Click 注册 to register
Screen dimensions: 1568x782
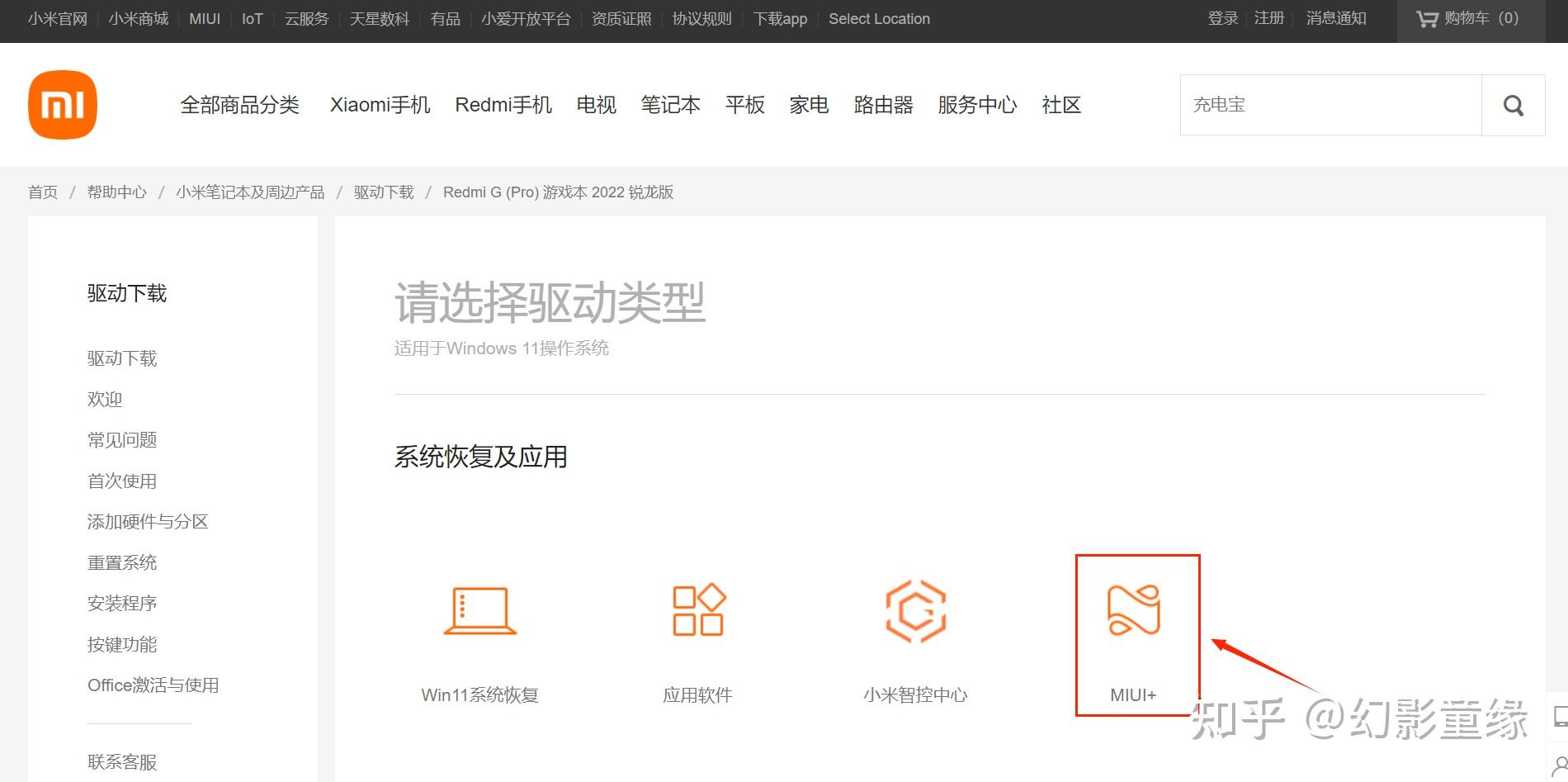coord(1269,18)
